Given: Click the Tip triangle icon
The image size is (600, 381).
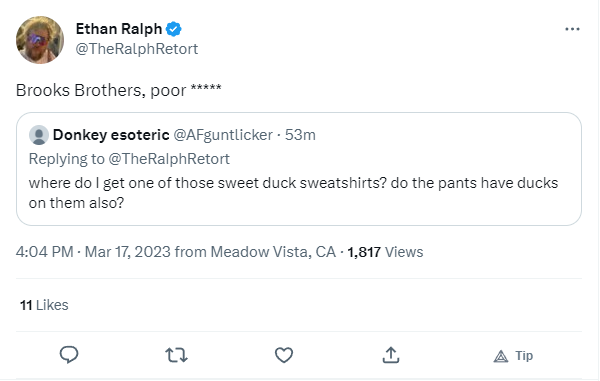Looking at the screenshot, I should click(501, 356).
